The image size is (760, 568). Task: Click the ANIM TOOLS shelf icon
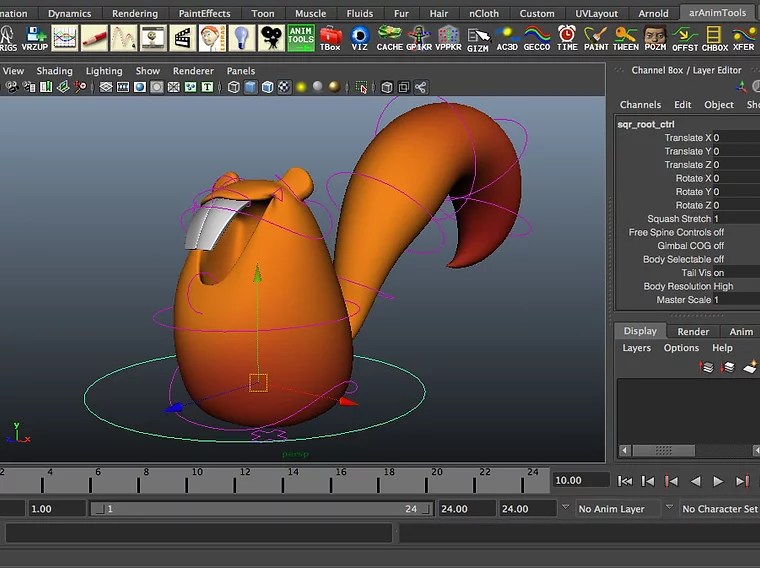pos(300,38)
